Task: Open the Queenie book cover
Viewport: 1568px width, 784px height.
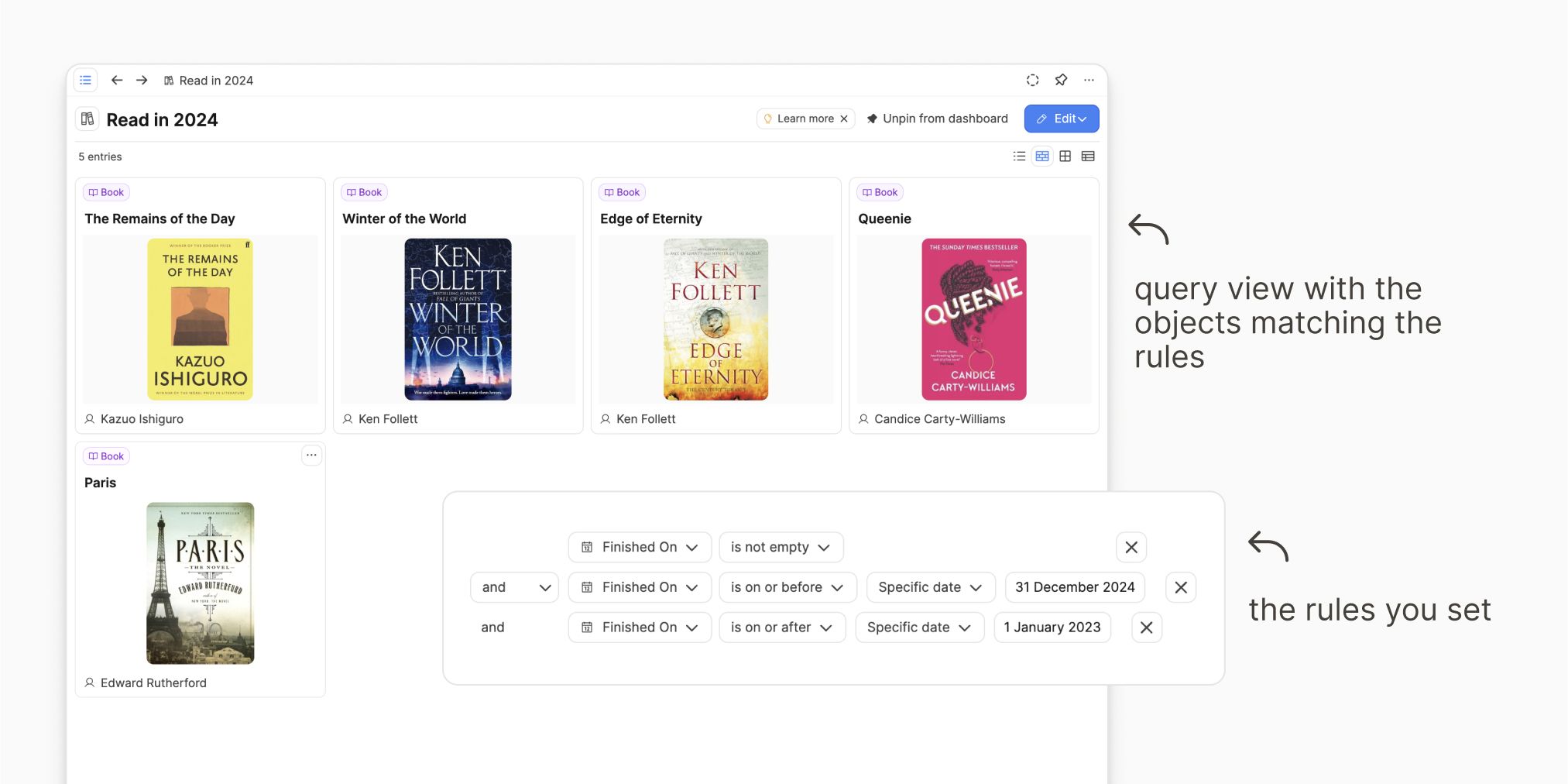Action: [x=973, y=319]
